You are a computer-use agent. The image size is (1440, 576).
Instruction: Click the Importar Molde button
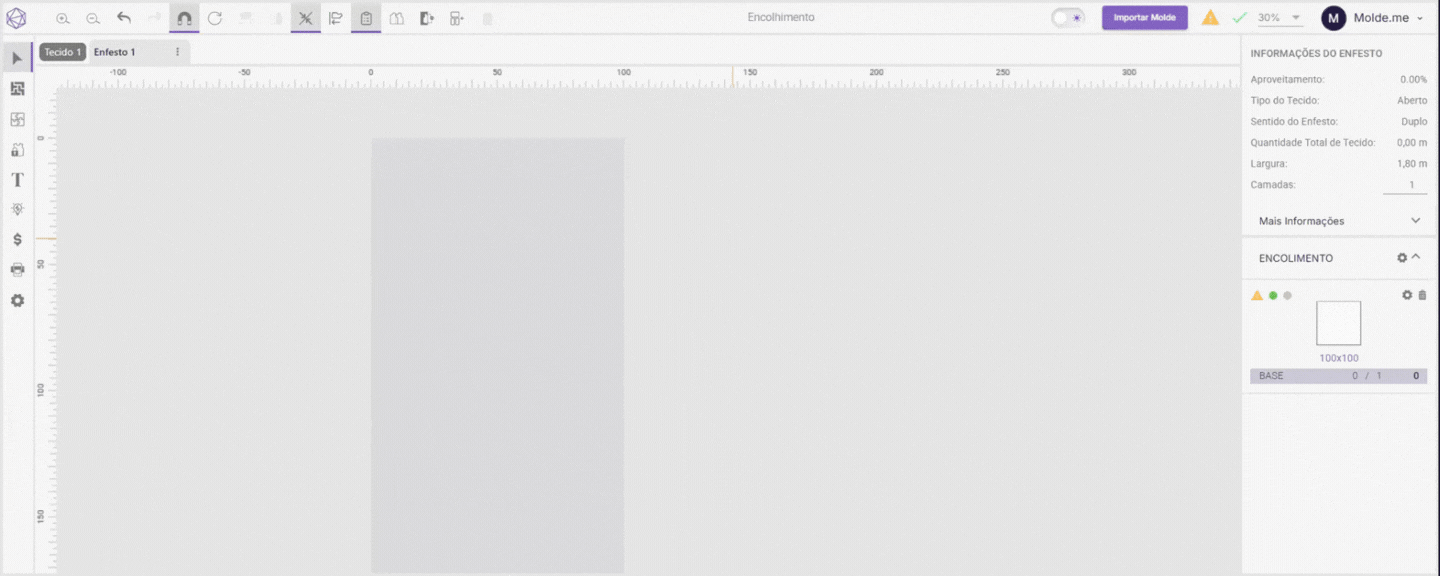coord(1144,18)
